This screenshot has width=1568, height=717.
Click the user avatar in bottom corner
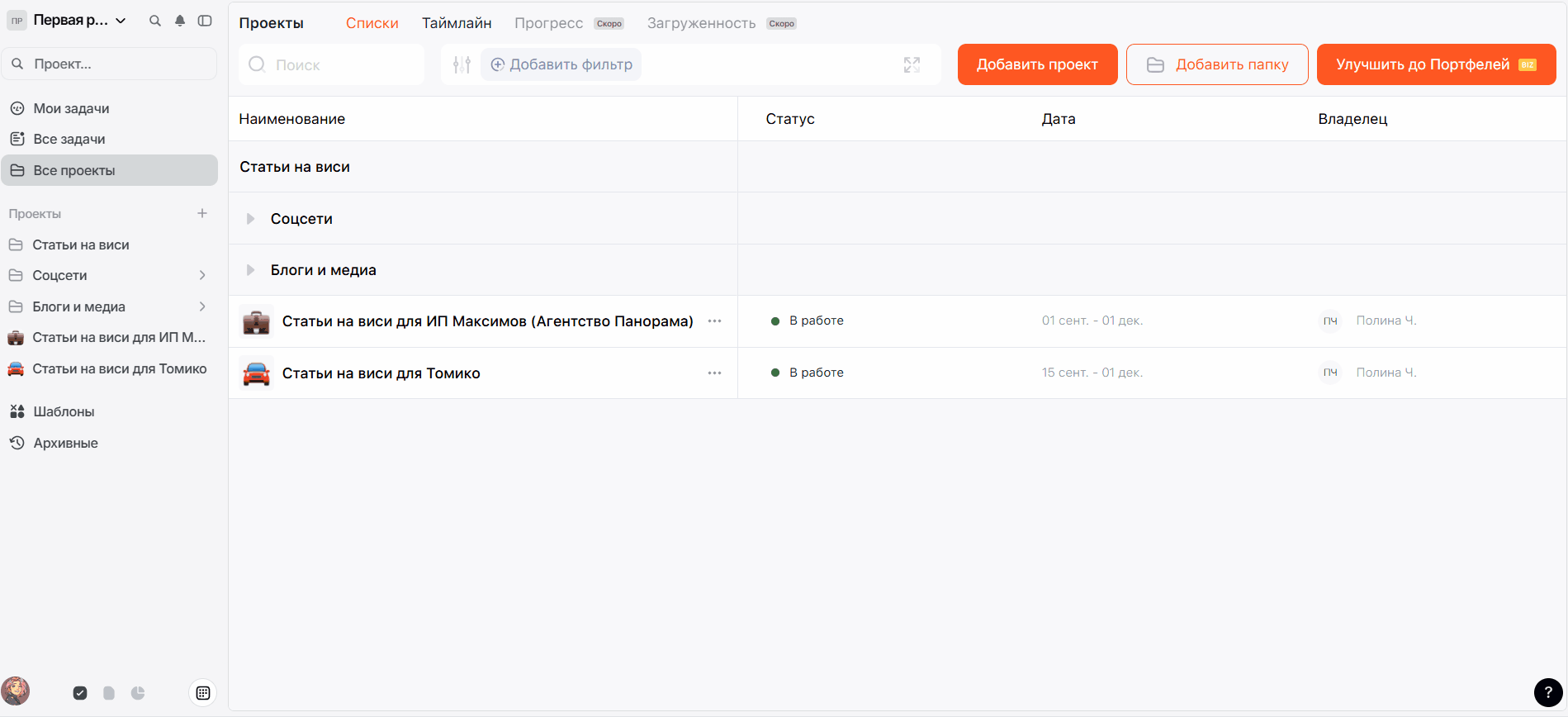click(x=16, y=691)
